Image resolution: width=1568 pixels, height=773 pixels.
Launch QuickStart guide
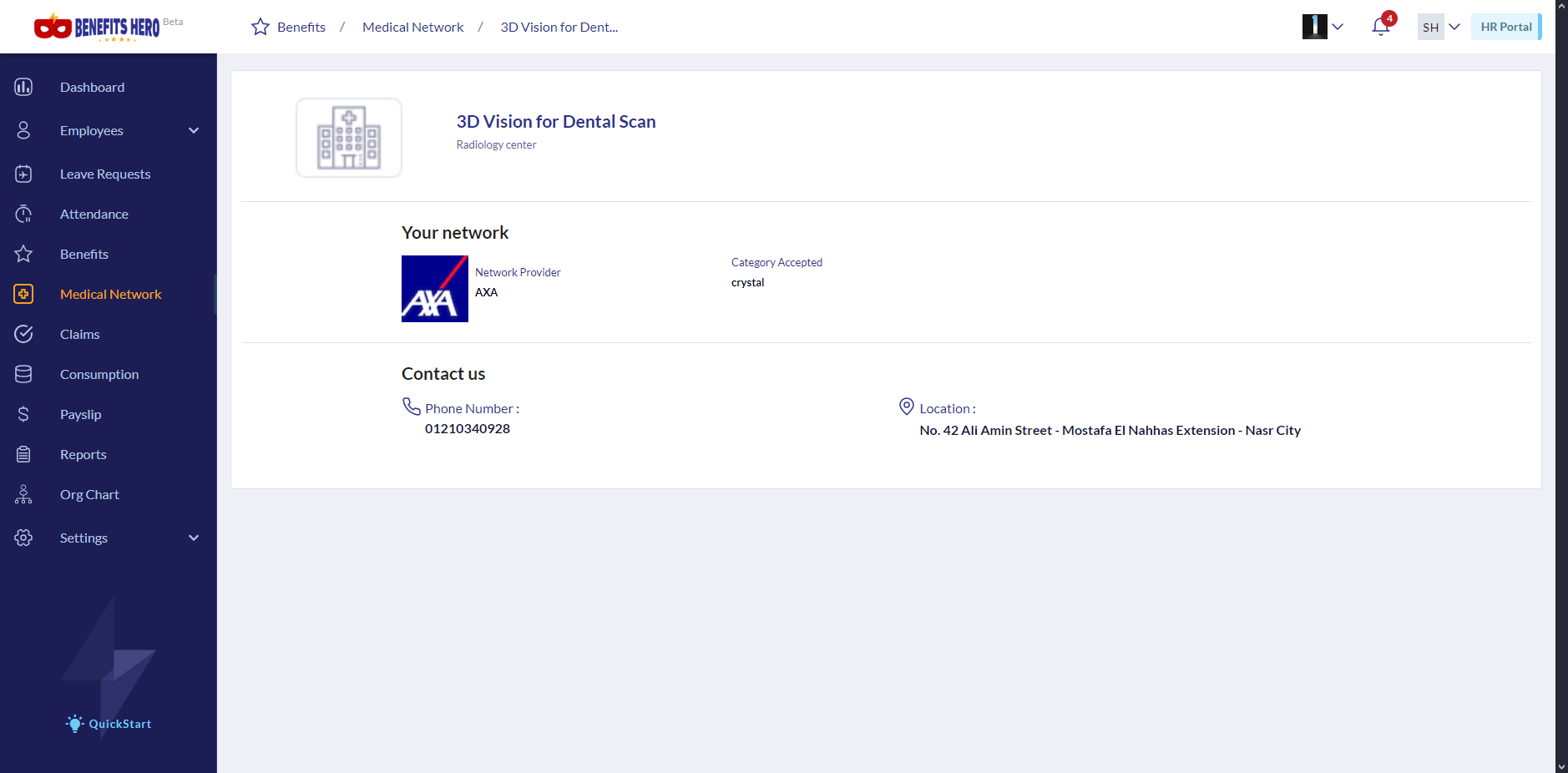[109, 724]
